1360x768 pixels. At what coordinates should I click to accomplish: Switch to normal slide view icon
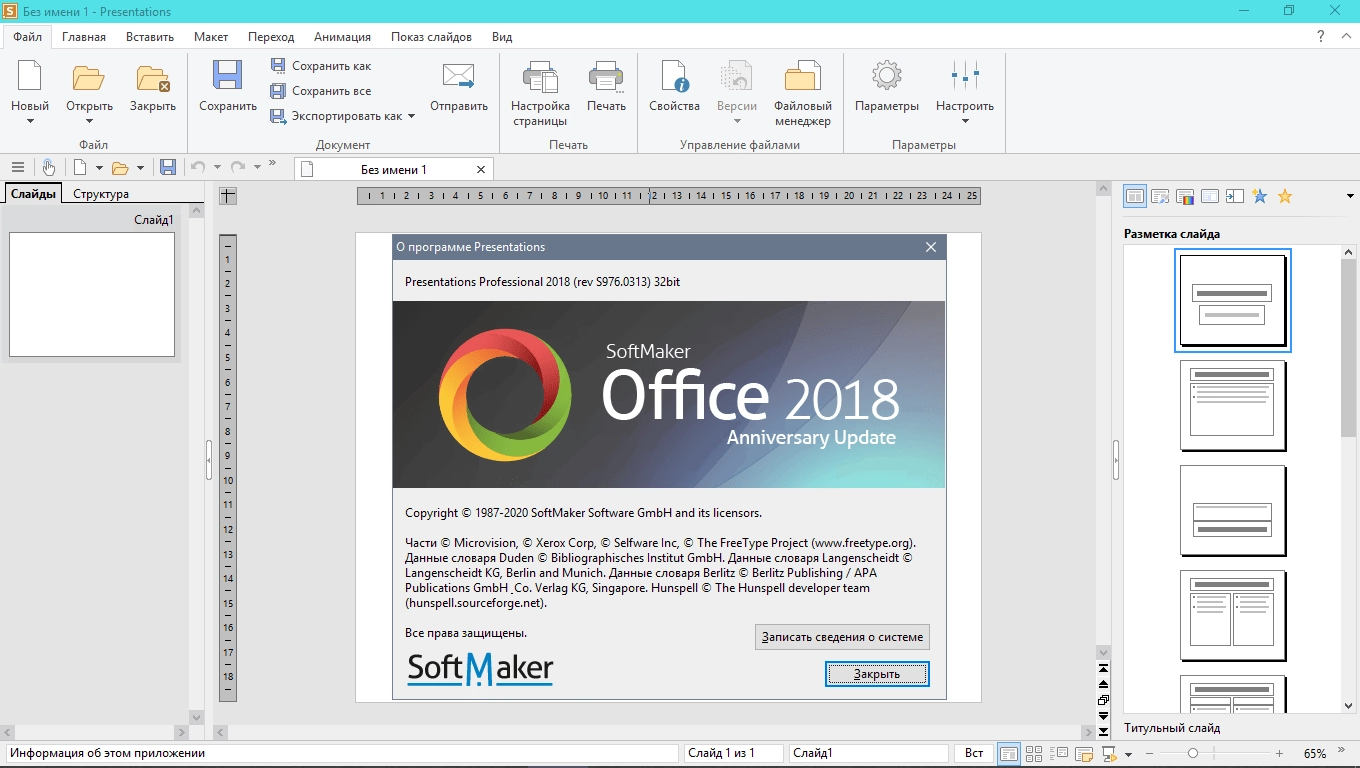click(1009, 753)
